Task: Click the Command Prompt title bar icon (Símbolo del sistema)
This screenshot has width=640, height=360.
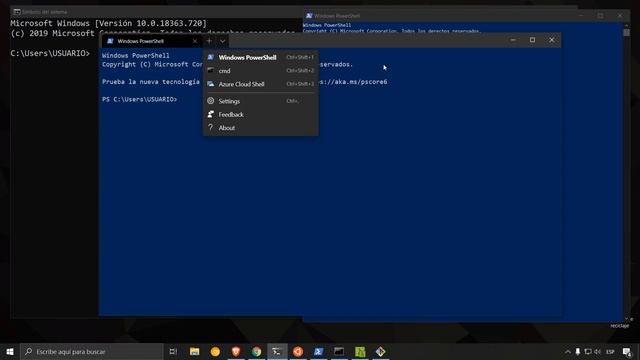Action: click(17, 12)
